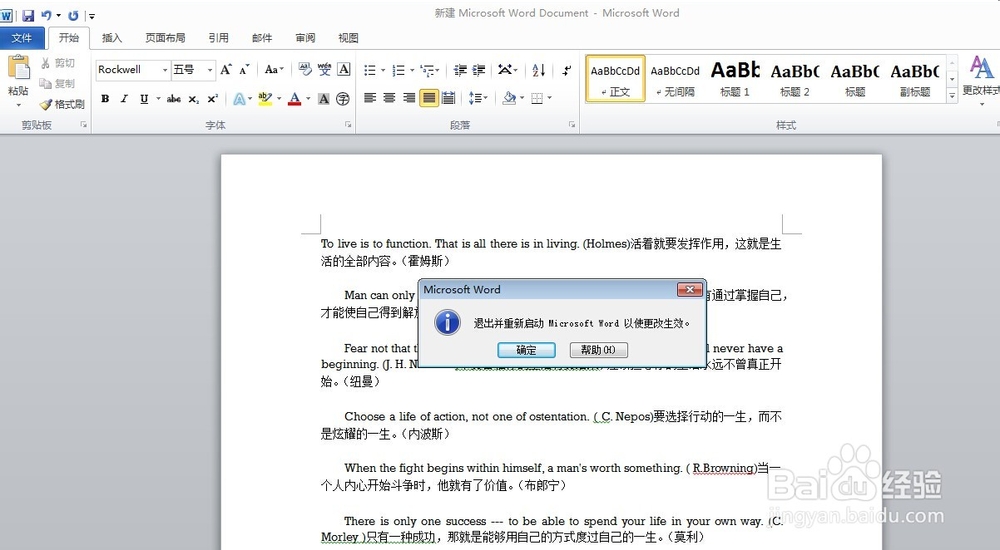Toggle character shading
The image size is (1000, 550).
(x=324, y=98)
